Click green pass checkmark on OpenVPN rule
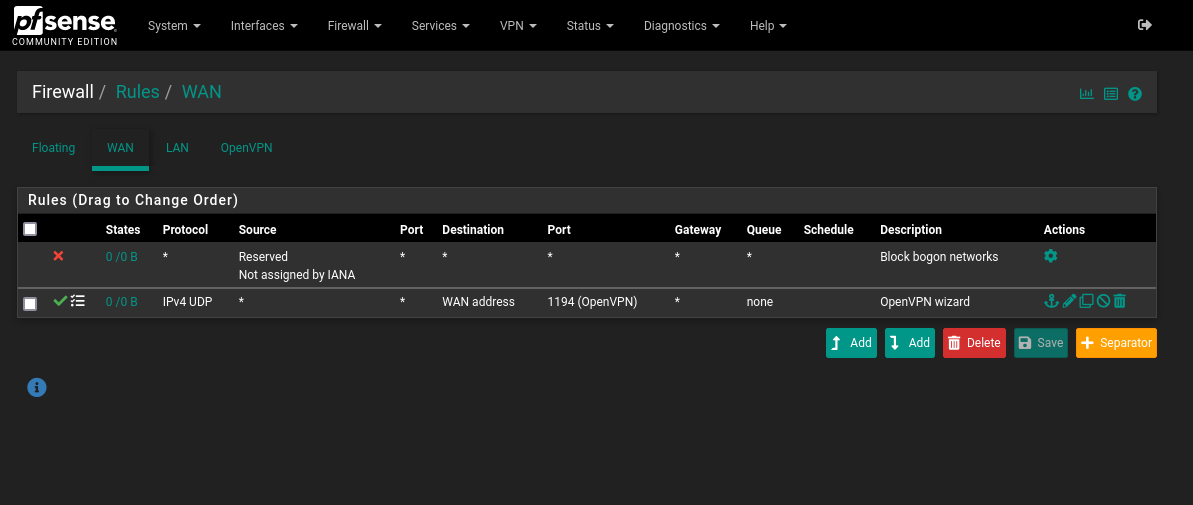The height and width of the screenshot is (505, 1193). pos(60,301)
